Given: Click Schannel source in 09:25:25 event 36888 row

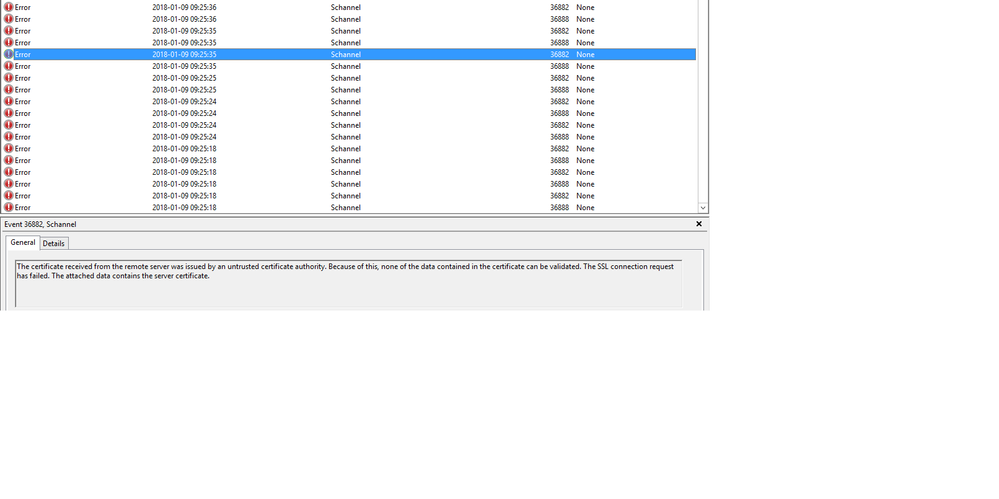Looking at the screenshot, I should point(345,90).
